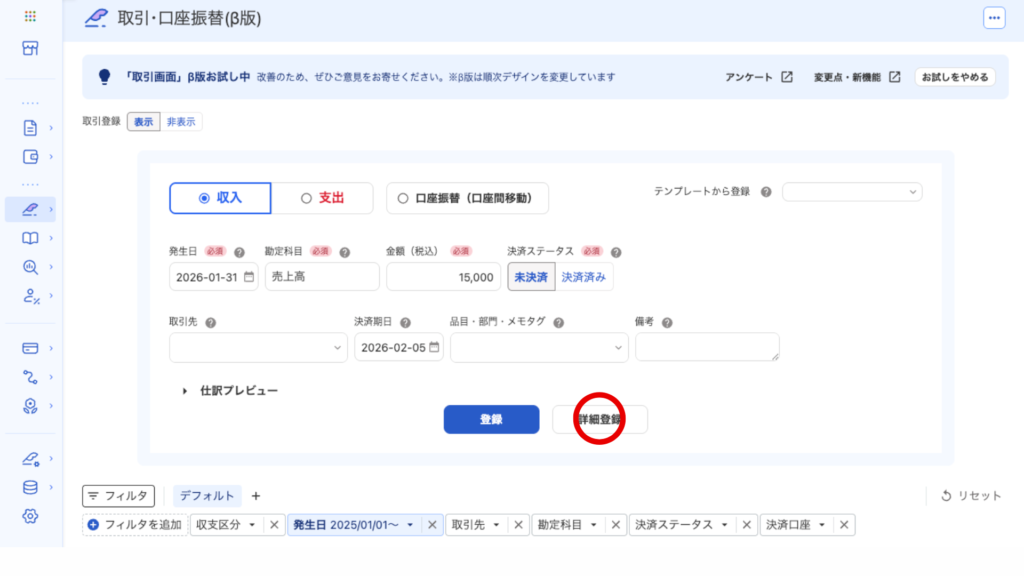The height and width of the screenshot is (576, 1024).
Task: Select 非表示 for 取引登録 display
Action: (181, 122)
